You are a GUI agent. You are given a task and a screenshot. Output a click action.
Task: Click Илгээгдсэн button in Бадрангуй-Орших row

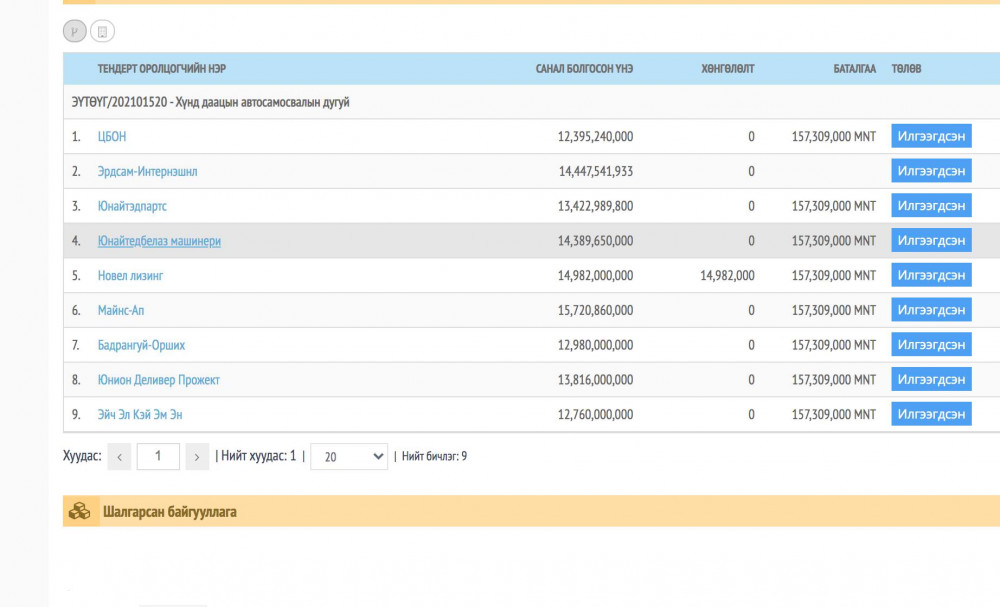pyautogui.click(x=931, y=344)
